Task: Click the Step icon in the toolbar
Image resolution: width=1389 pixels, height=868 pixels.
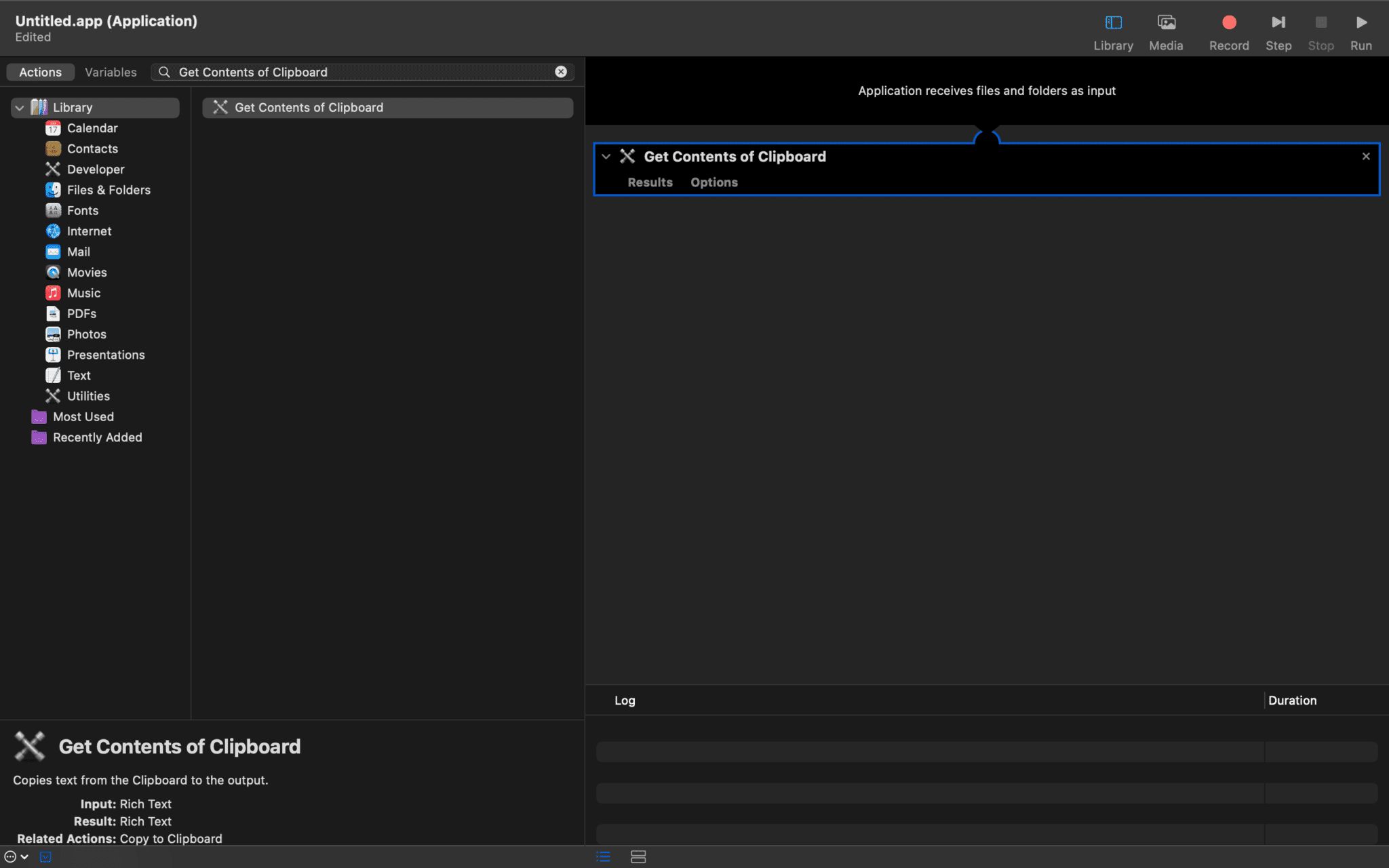Action: tap(1278, 23)
